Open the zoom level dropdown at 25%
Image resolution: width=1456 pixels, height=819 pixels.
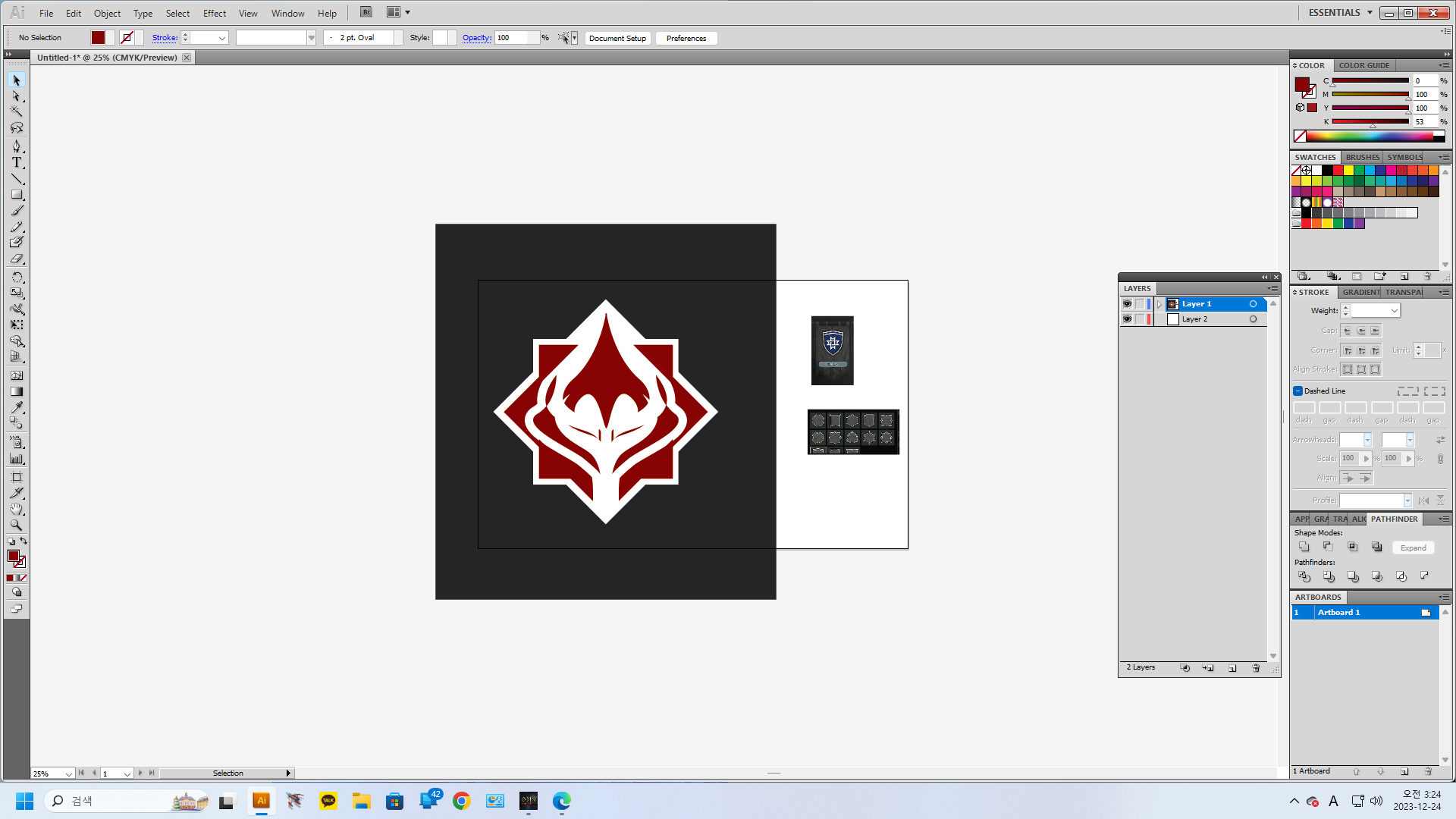coord(68,773)
